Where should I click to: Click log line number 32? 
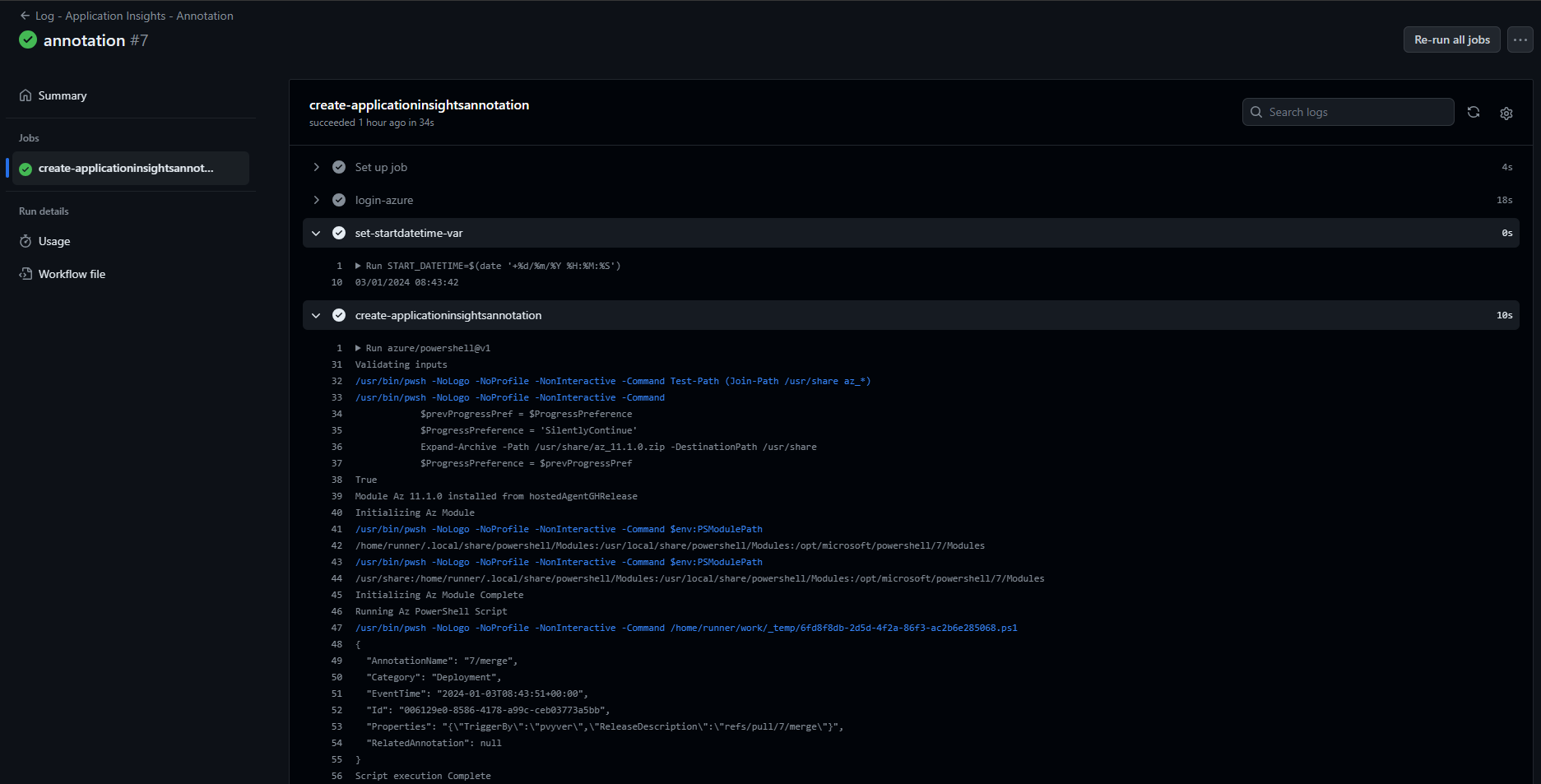(x=337, y=381)
